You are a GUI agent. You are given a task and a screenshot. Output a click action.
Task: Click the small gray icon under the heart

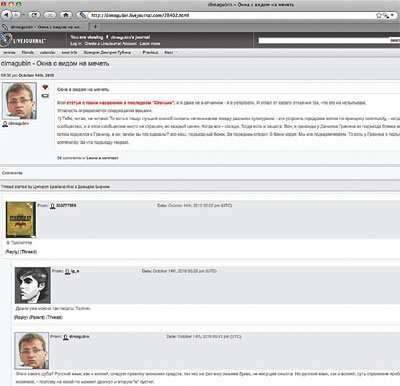(45, 96)
